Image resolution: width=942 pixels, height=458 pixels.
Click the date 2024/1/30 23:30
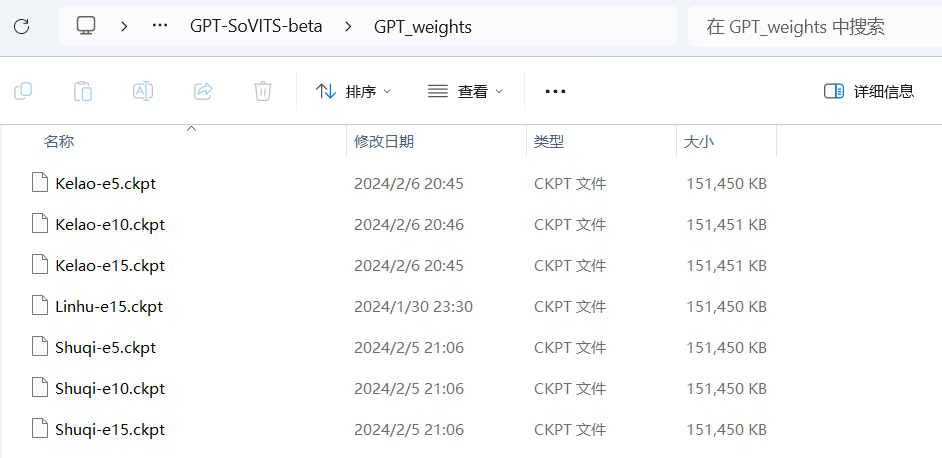pyautogui.click(x=413, y=307)
